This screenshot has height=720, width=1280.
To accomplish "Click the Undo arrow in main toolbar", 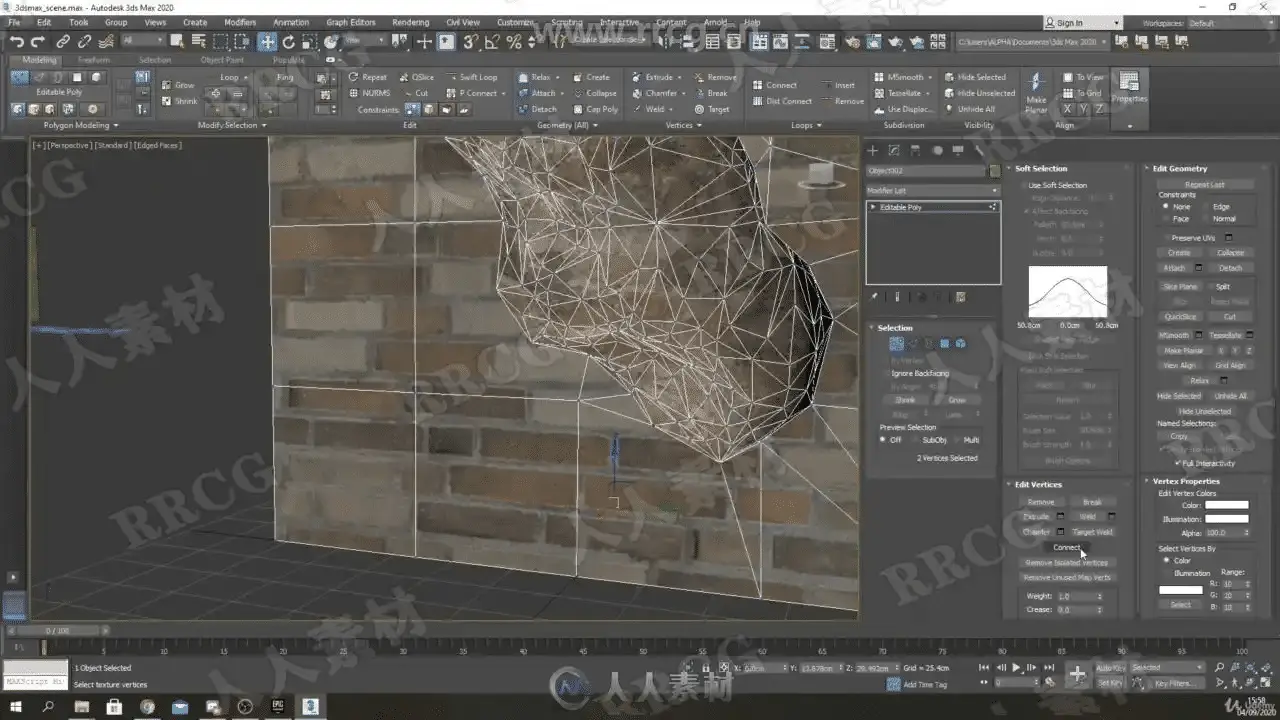I will pos(17,42).
